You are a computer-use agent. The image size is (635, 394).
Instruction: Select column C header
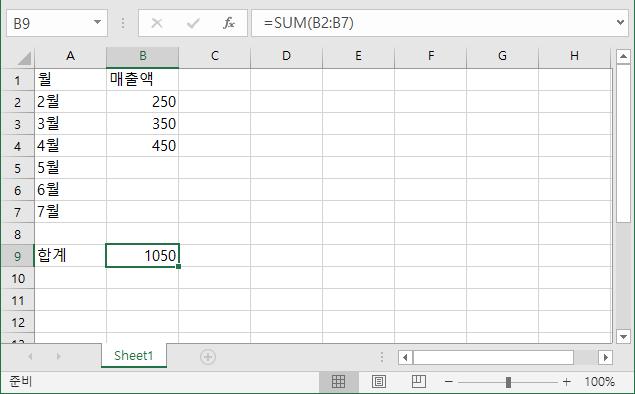click(215, 56)
